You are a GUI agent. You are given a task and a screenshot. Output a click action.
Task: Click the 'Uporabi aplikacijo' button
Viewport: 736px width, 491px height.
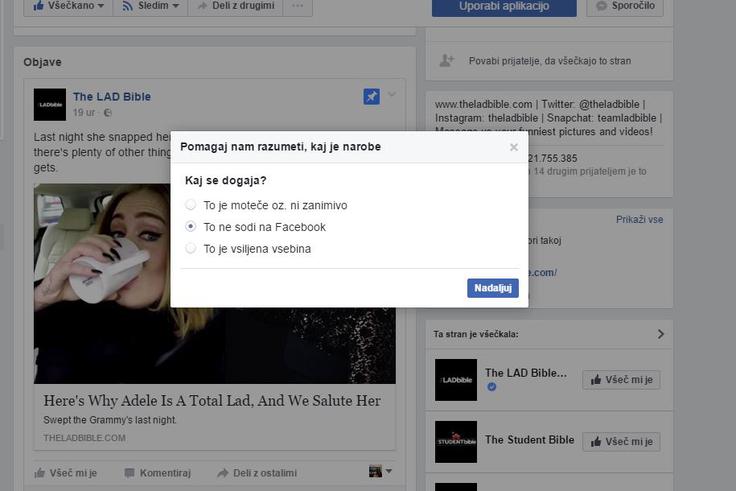point(504,6)
